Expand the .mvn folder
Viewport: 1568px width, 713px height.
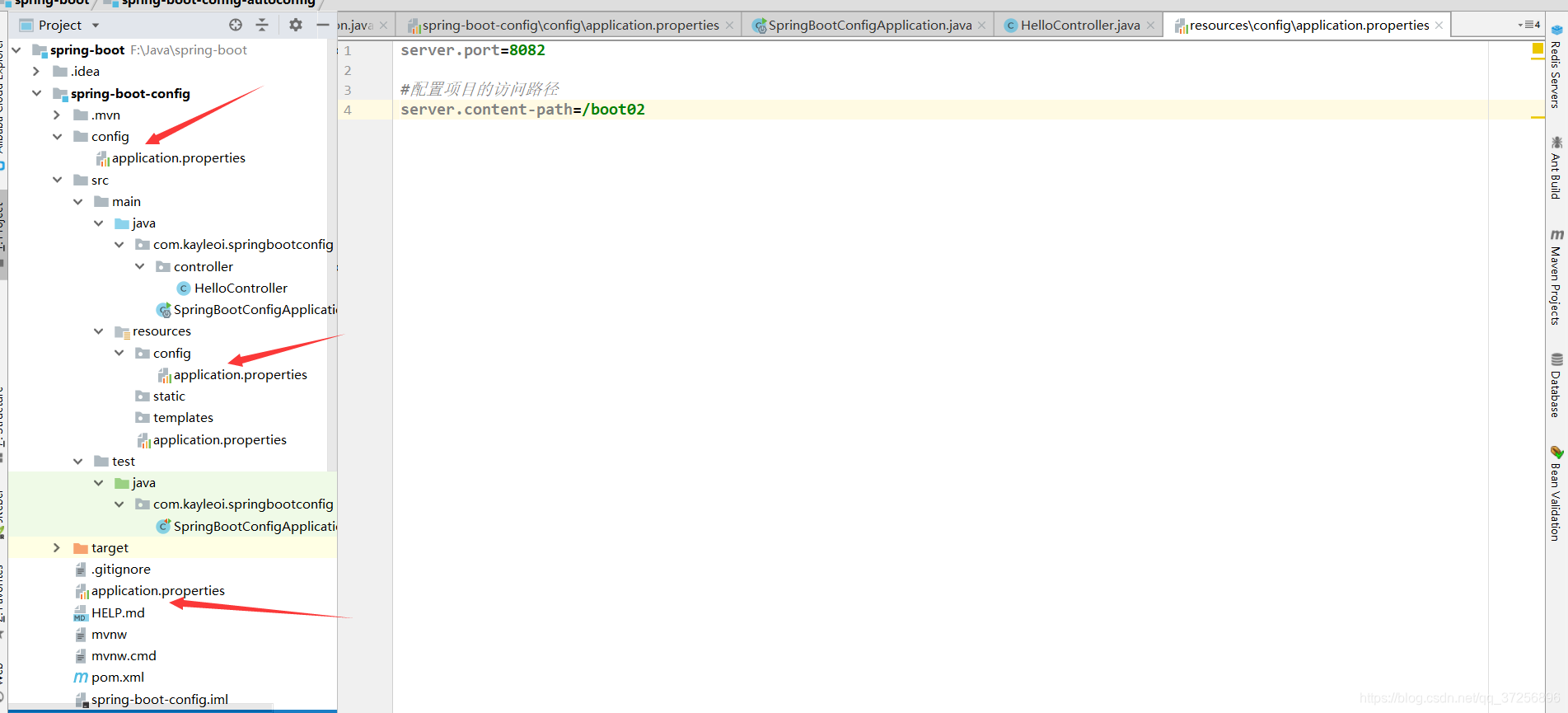(x=57, y=115)
